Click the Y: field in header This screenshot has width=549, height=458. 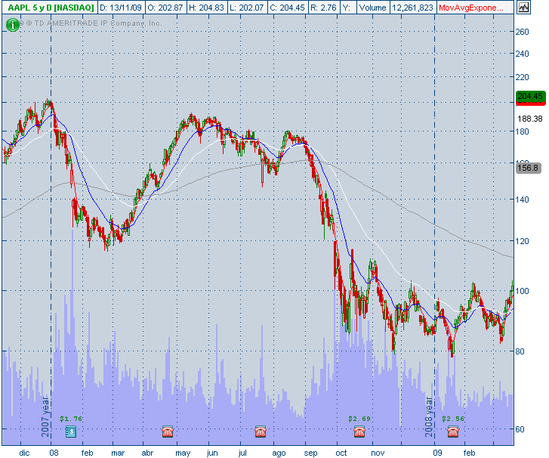pyautogui.click(x=347, y=8)
